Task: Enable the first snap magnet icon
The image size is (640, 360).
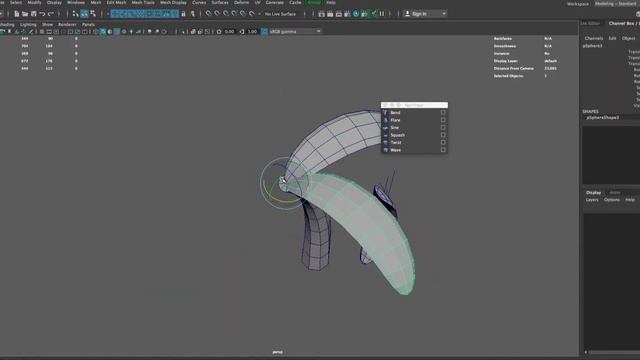Action: click(x=208, y=14)
